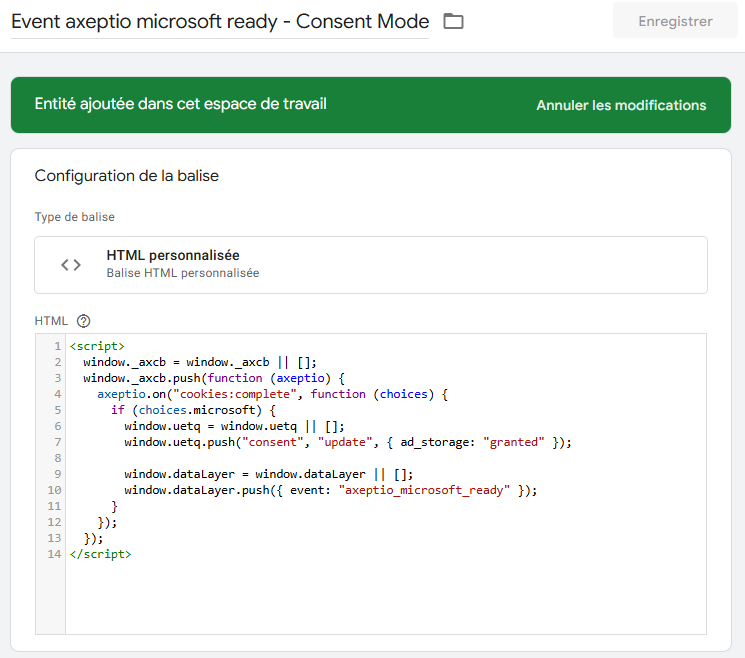Click the opening <script> tag on line 1
745x658 pixels.
97,346
